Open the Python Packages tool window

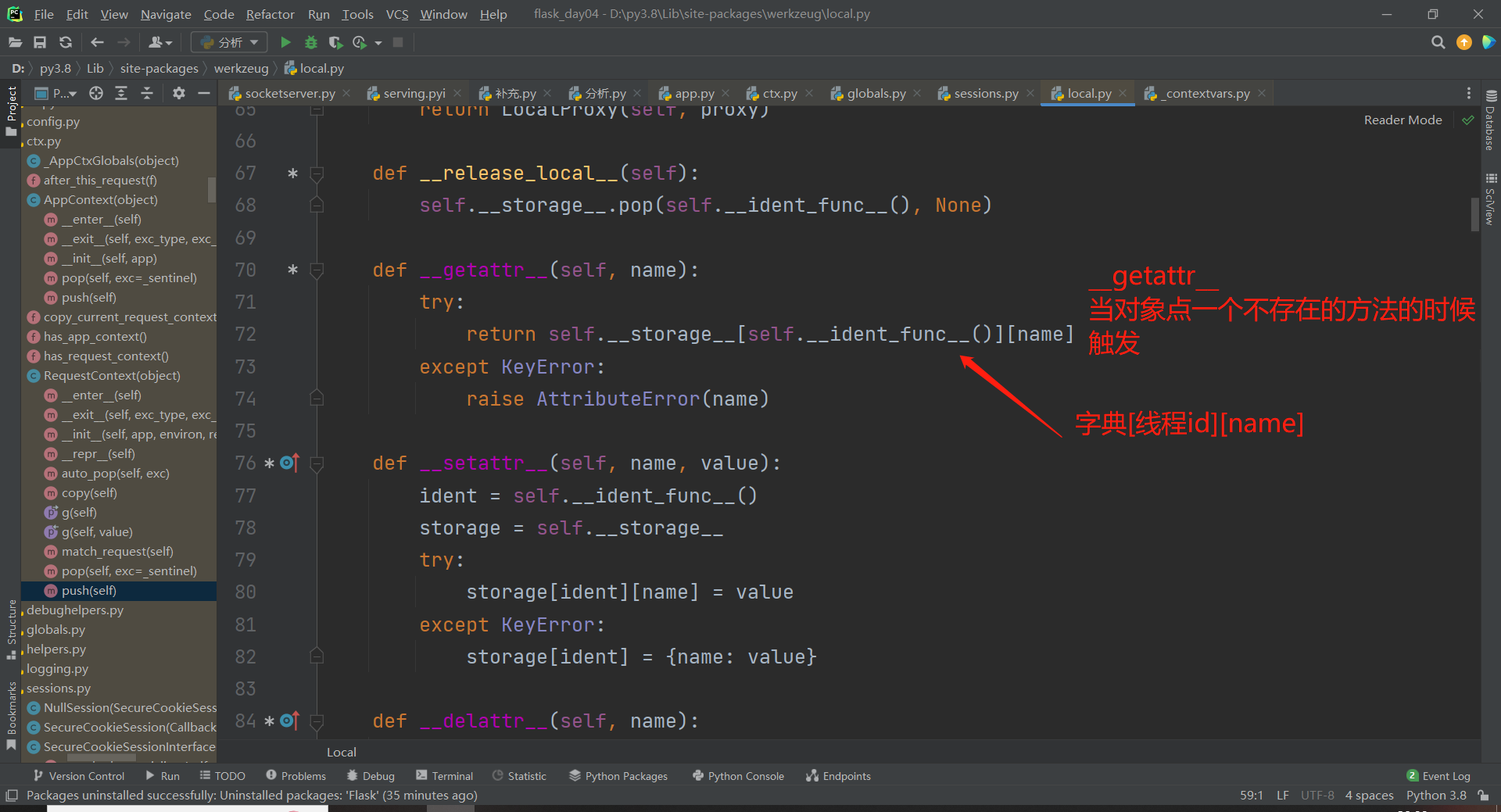pyautogui.click(x=618, y=775)
